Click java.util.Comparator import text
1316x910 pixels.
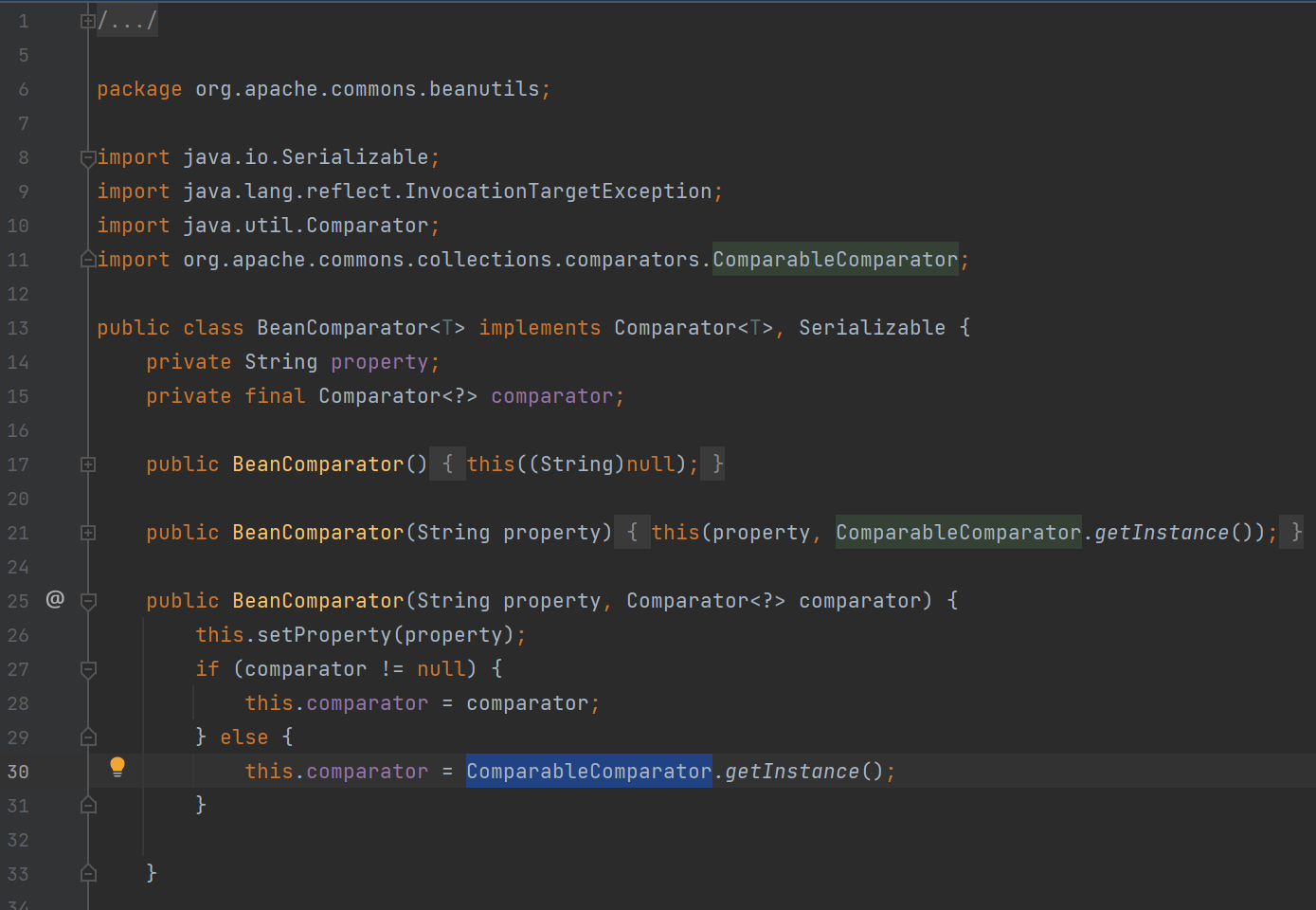[x=306, y=226]
